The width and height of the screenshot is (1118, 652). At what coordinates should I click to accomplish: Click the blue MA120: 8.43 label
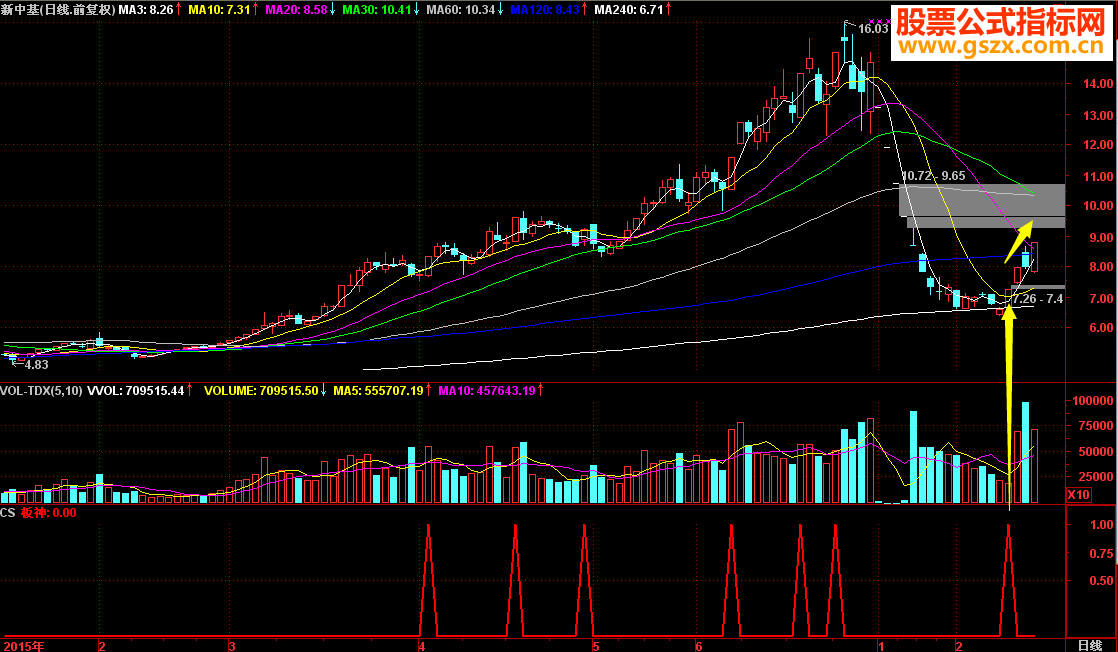tap(545, 9)
